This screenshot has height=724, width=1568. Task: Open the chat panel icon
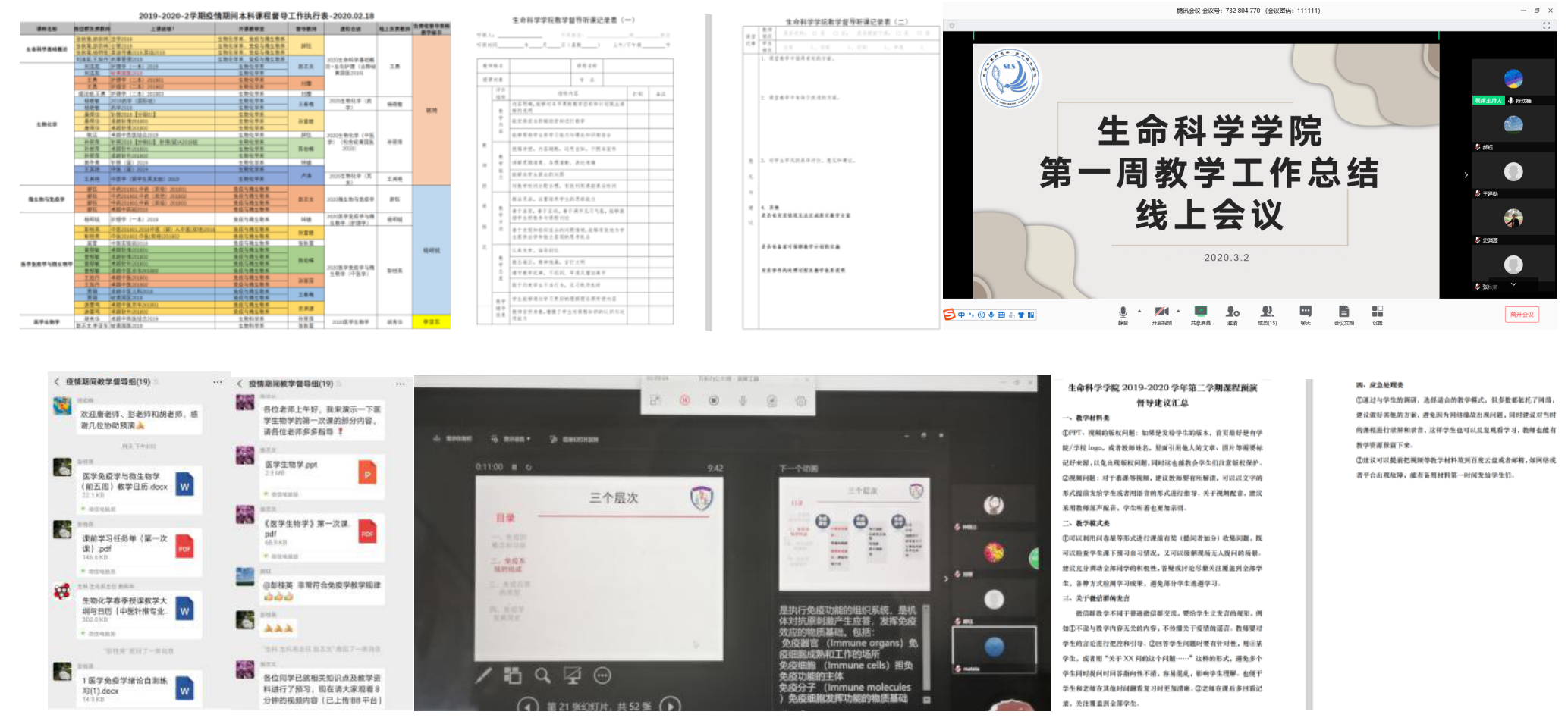[x=1305, y=312]
